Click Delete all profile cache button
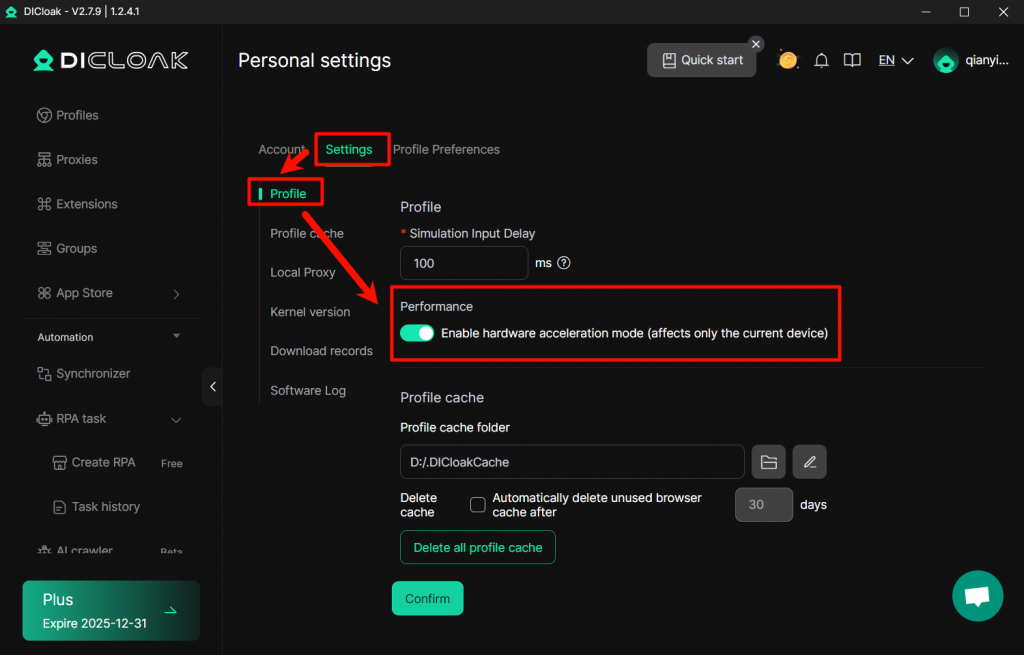The width and height of the screenshot is (1024, 655). click(477, 547)
